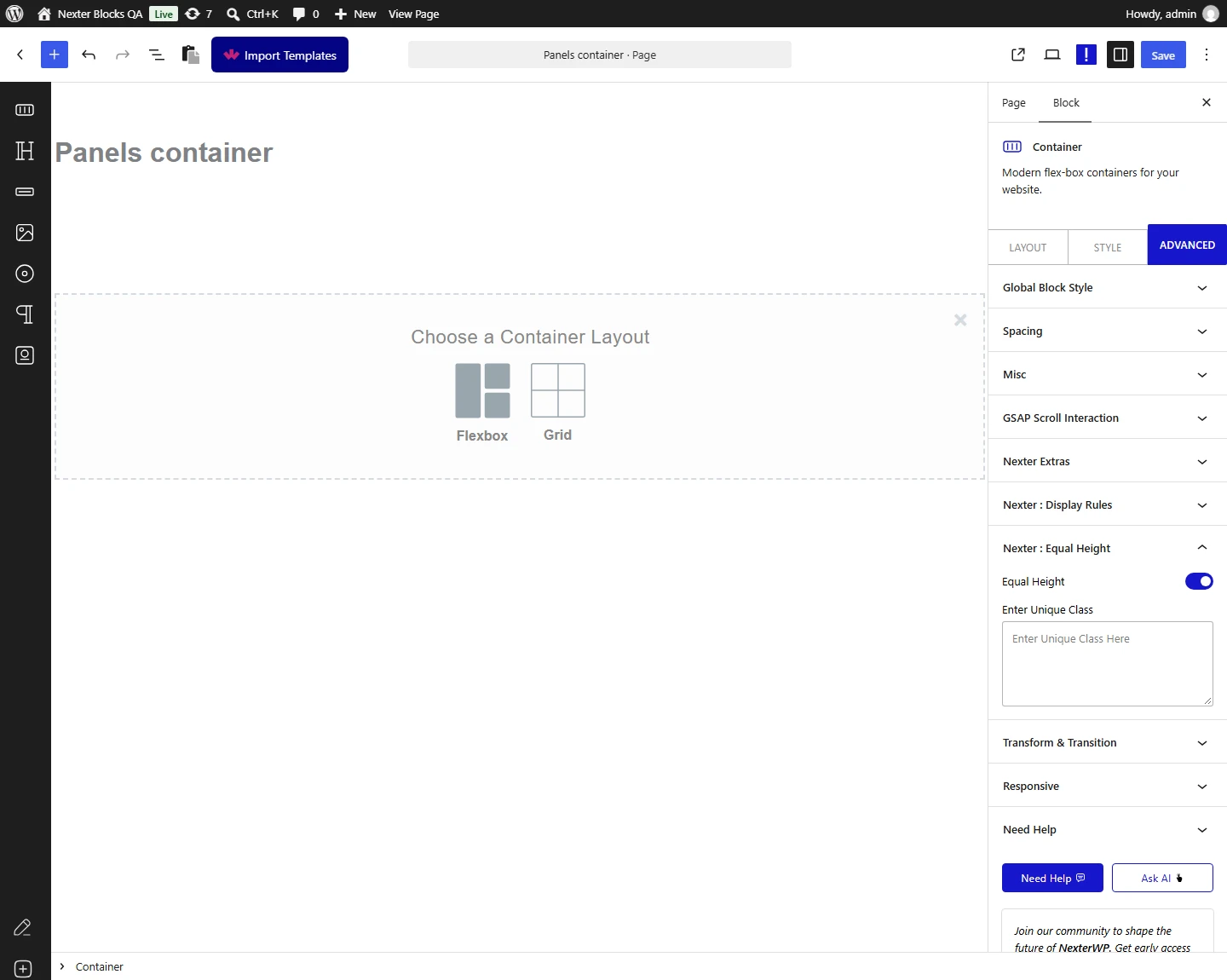Expand Nexter : Display Rules section
The height and width of the screenshot is (980, 1227).
(1108, 504)
